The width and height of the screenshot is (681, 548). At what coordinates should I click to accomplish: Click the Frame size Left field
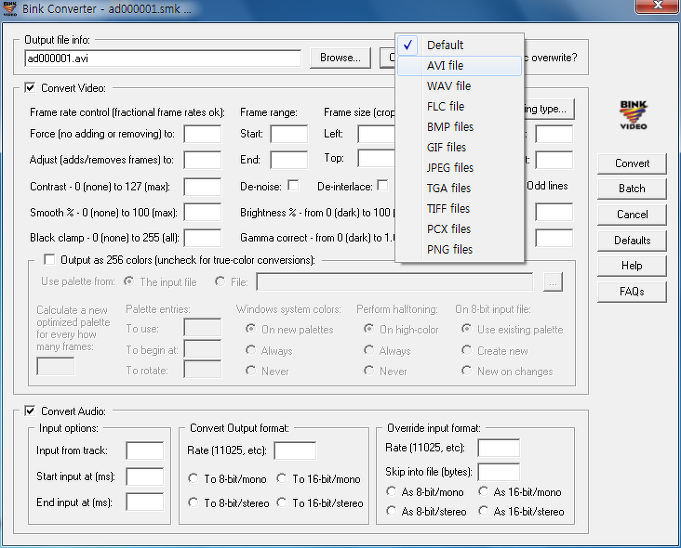pyautogui.click(x=376, y=134)
